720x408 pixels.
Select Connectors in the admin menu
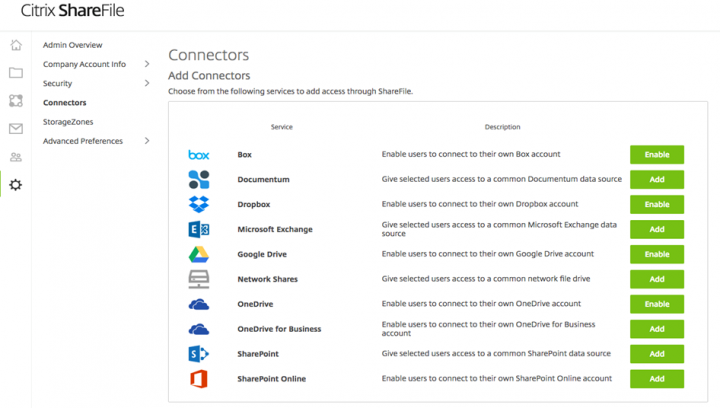[64, 103]
